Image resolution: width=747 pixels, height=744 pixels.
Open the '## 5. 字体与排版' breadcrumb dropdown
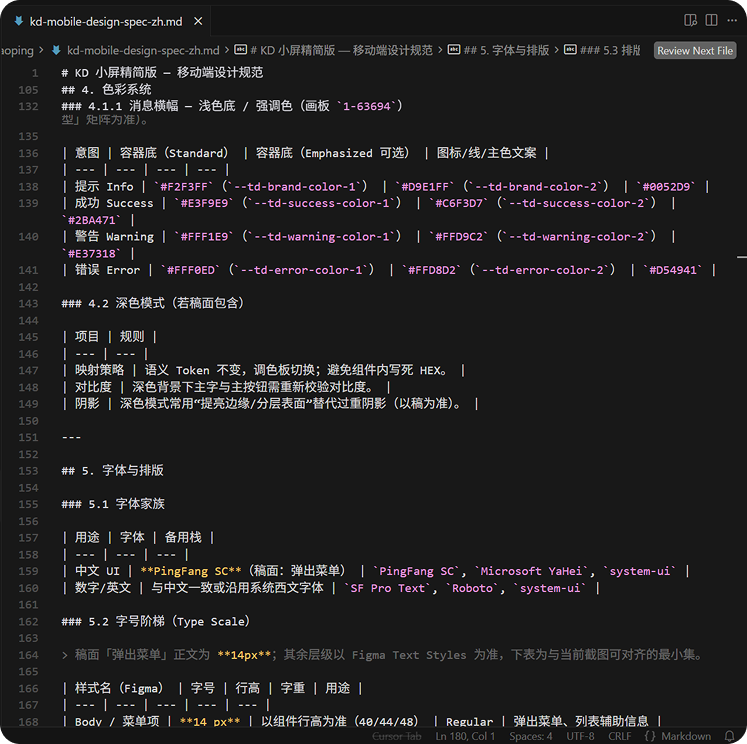coord(506,50)
